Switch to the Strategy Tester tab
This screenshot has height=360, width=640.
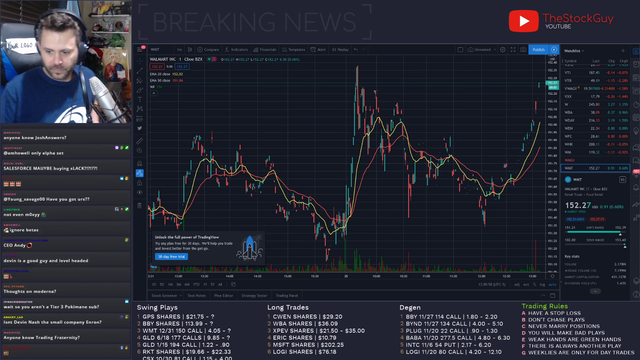click(254, 296)
